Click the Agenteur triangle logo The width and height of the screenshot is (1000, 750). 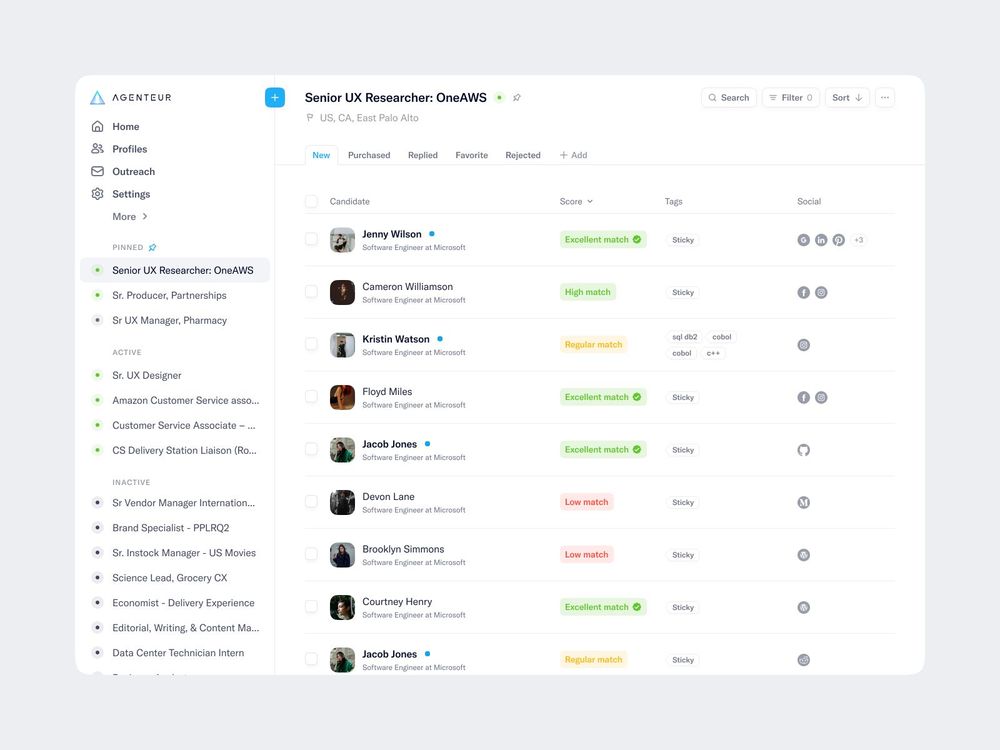coord(97,98)
